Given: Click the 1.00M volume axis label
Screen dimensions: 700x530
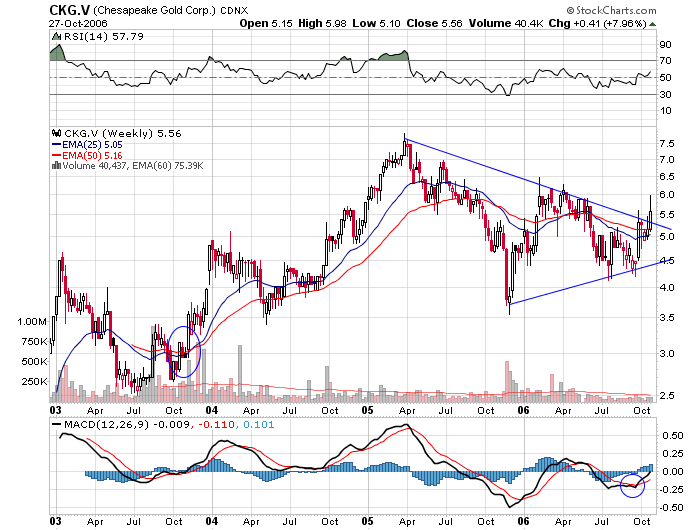Looking at the screenshot, I should [32, 321].
